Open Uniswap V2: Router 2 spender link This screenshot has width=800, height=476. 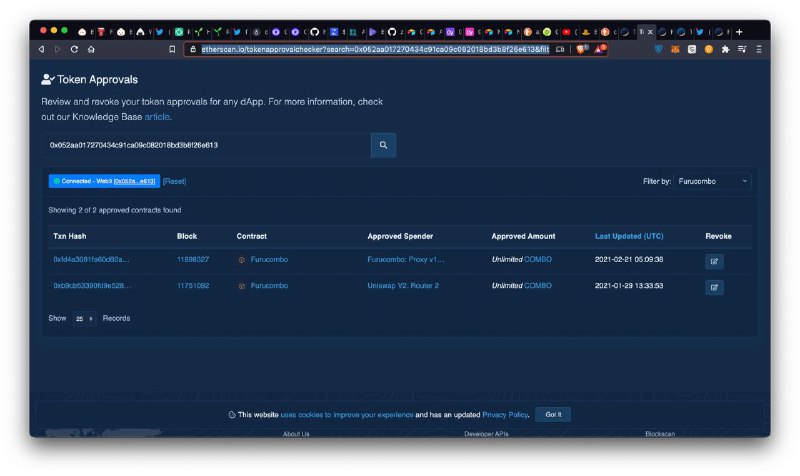click(403, 286)
